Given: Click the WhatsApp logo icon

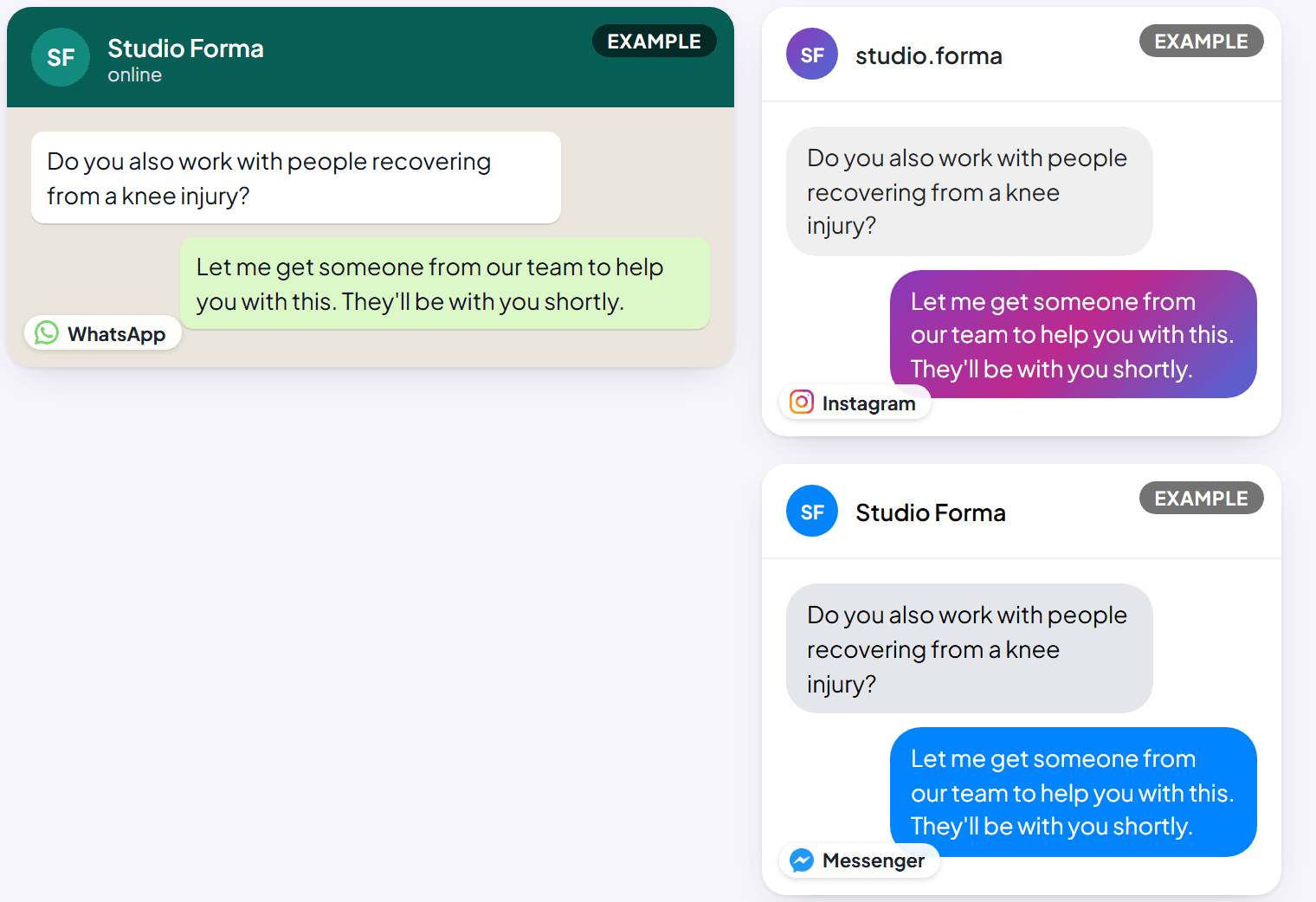Looking at the screenshot, I should 47,333.
